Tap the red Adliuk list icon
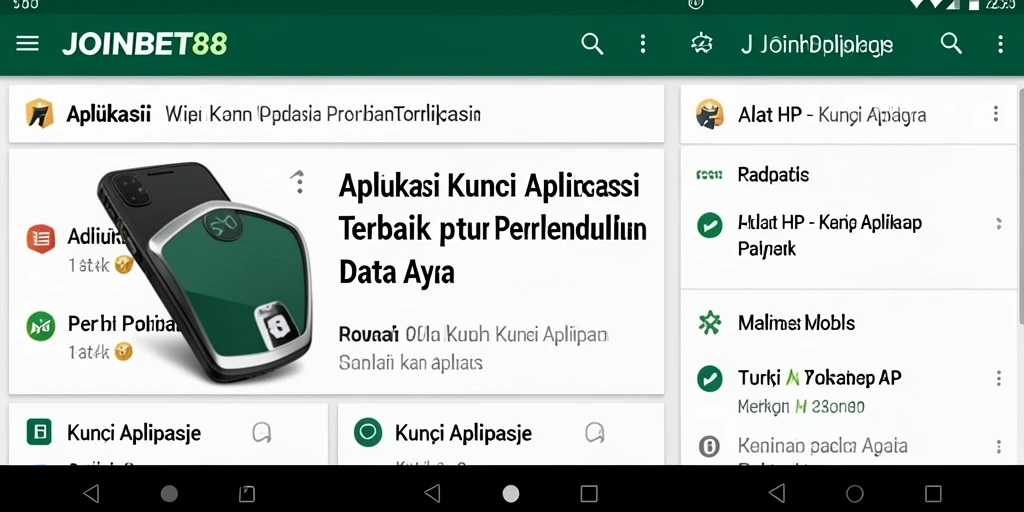The width and height of the screenshot is (1024, 512). [x=40, y=238]
